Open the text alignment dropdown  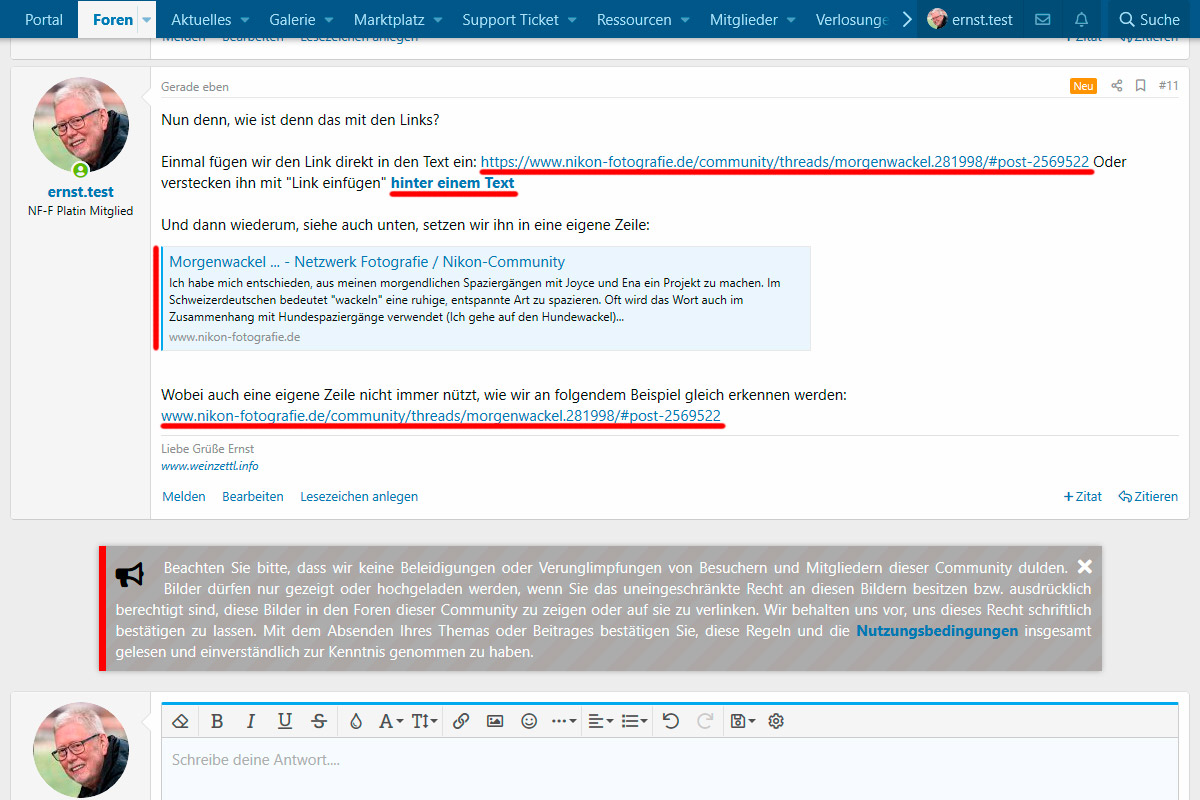coord(600,721)
